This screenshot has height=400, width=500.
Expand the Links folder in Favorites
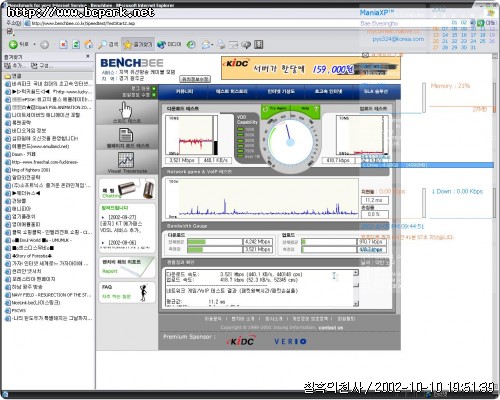click(13, 76)
